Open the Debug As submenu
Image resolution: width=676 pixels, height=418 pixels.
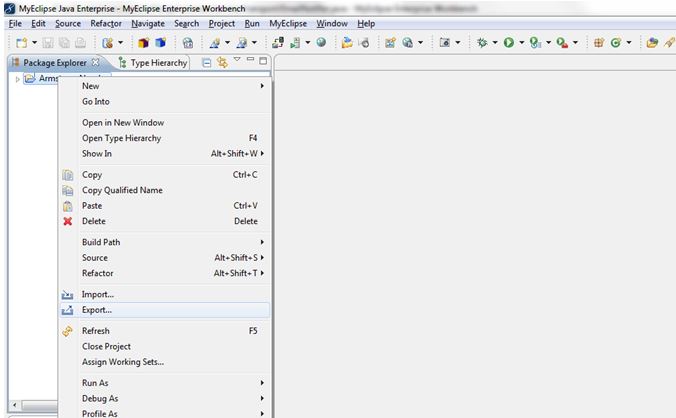click(164, 399)
